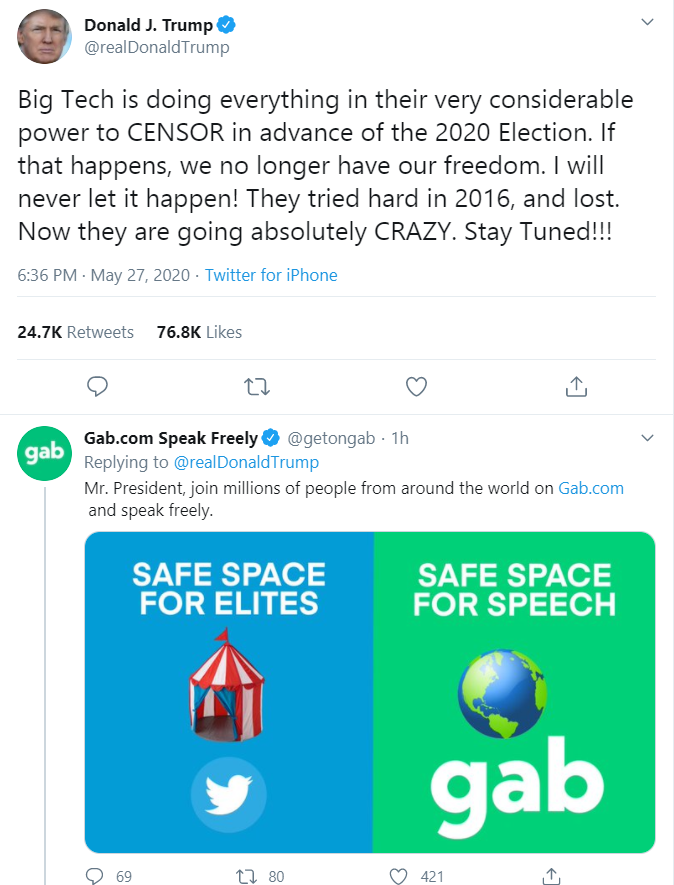Image resolution: width=674 pixels, height=885 pixels.
Task: Follow the Gab.com link in tweet text
Action: tap(590, 488)
